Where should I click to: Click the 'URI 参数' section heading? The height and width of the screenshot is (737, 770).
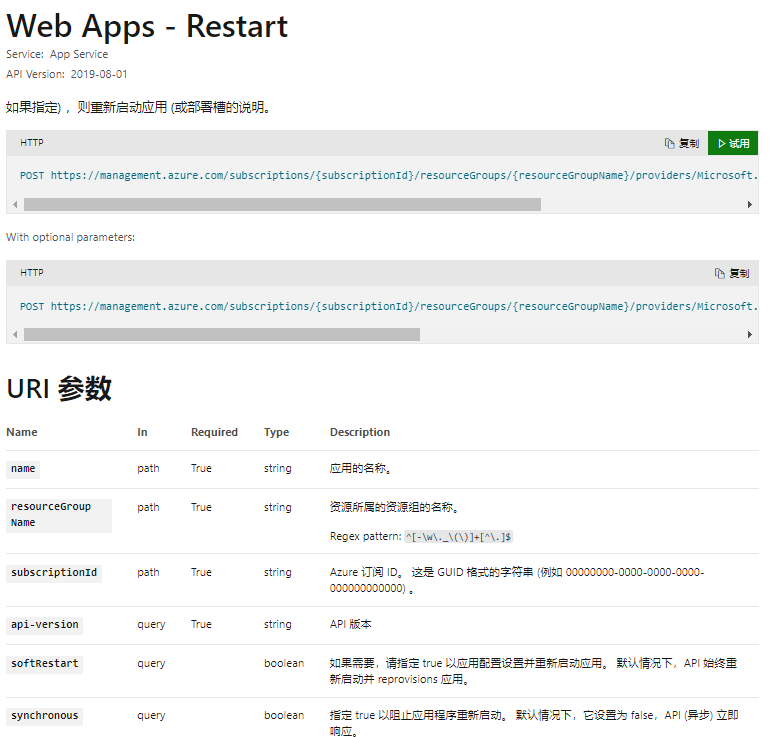click(x=59, y=388)
